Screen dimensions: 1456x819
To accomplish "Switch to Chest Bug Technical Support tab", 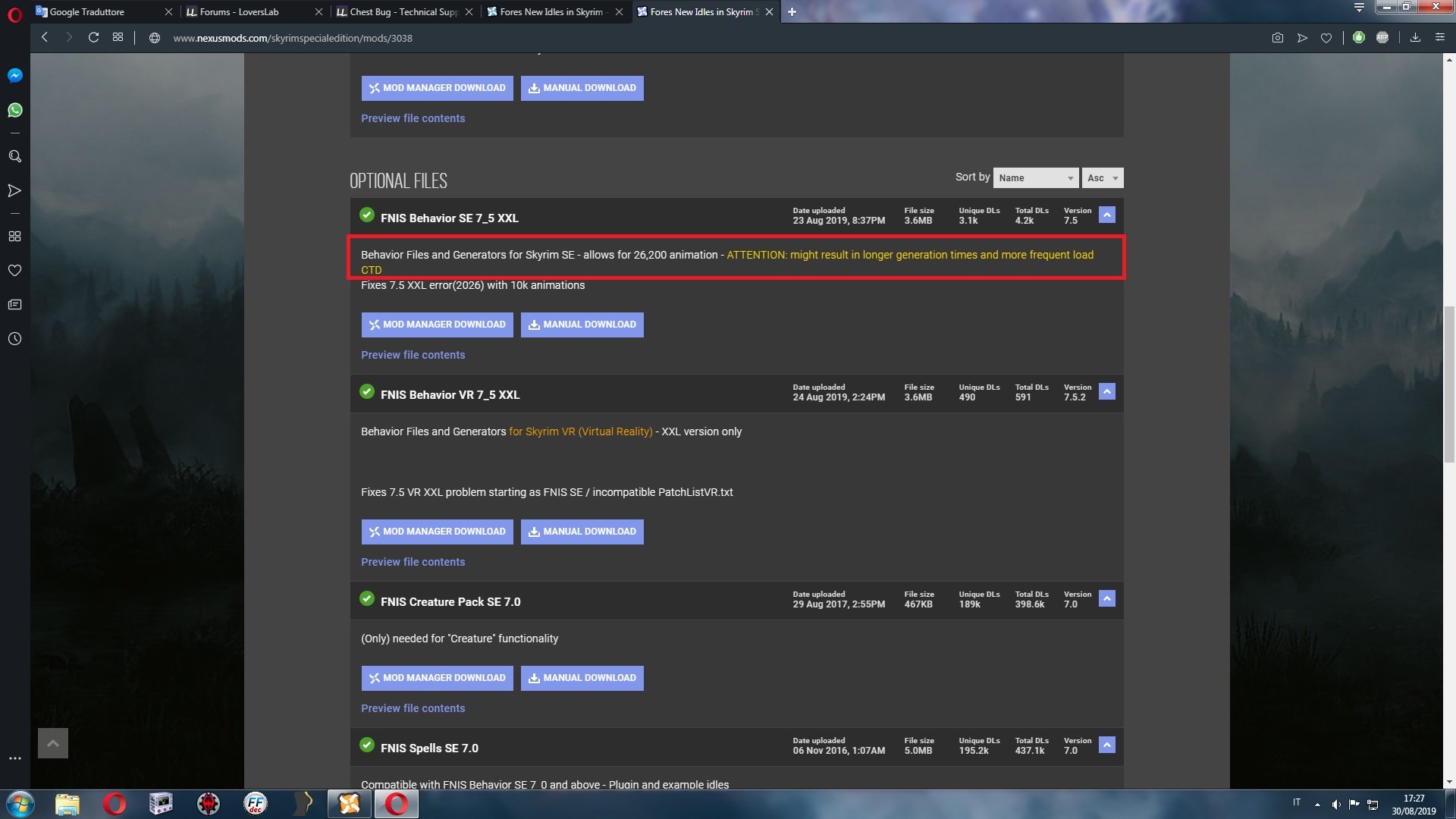I will 398,11.
